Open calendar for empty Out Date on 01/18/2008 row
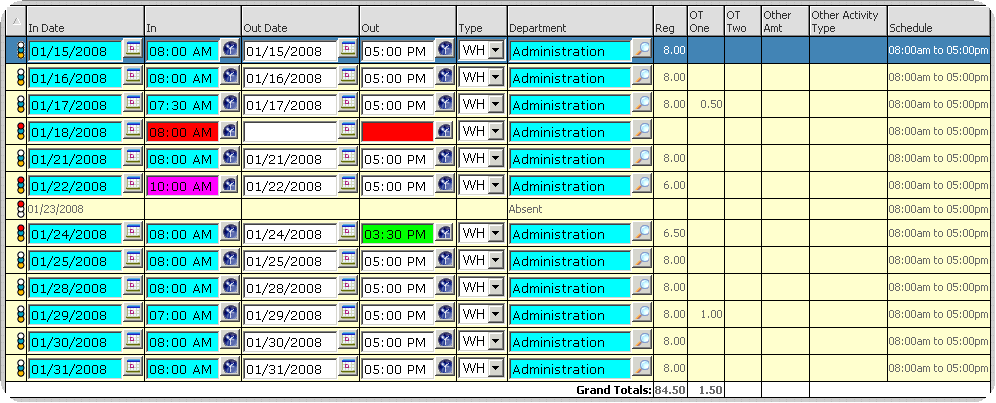996x403 pixels. click(x=348, y=131)
